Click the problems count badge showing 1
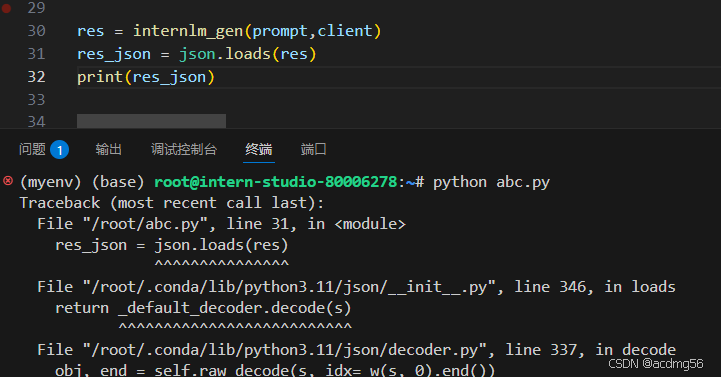 point(59,150)
